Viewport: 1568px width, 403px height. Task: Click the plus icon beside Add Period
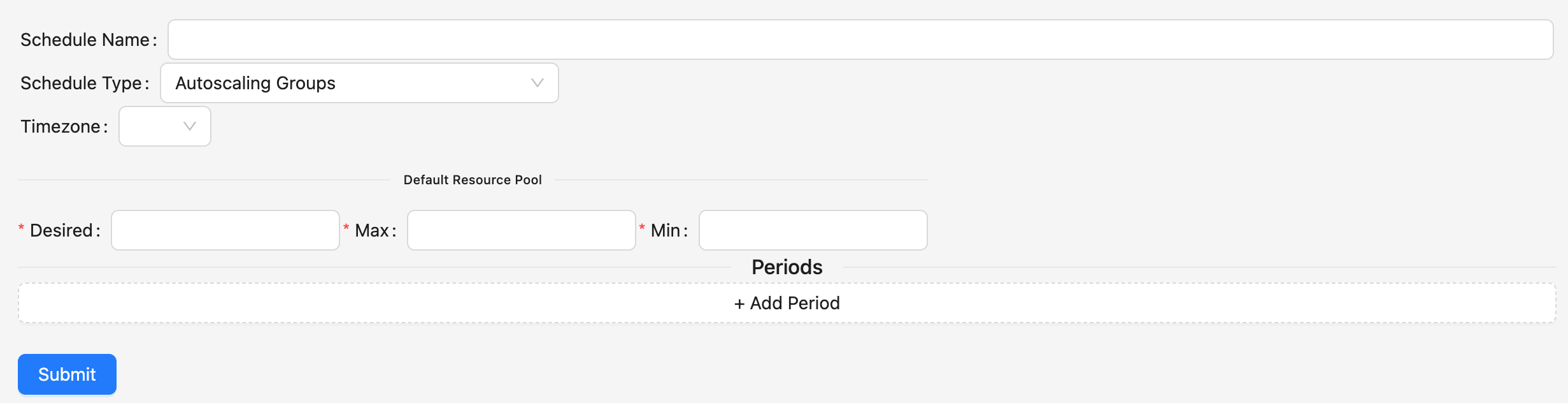739,304
